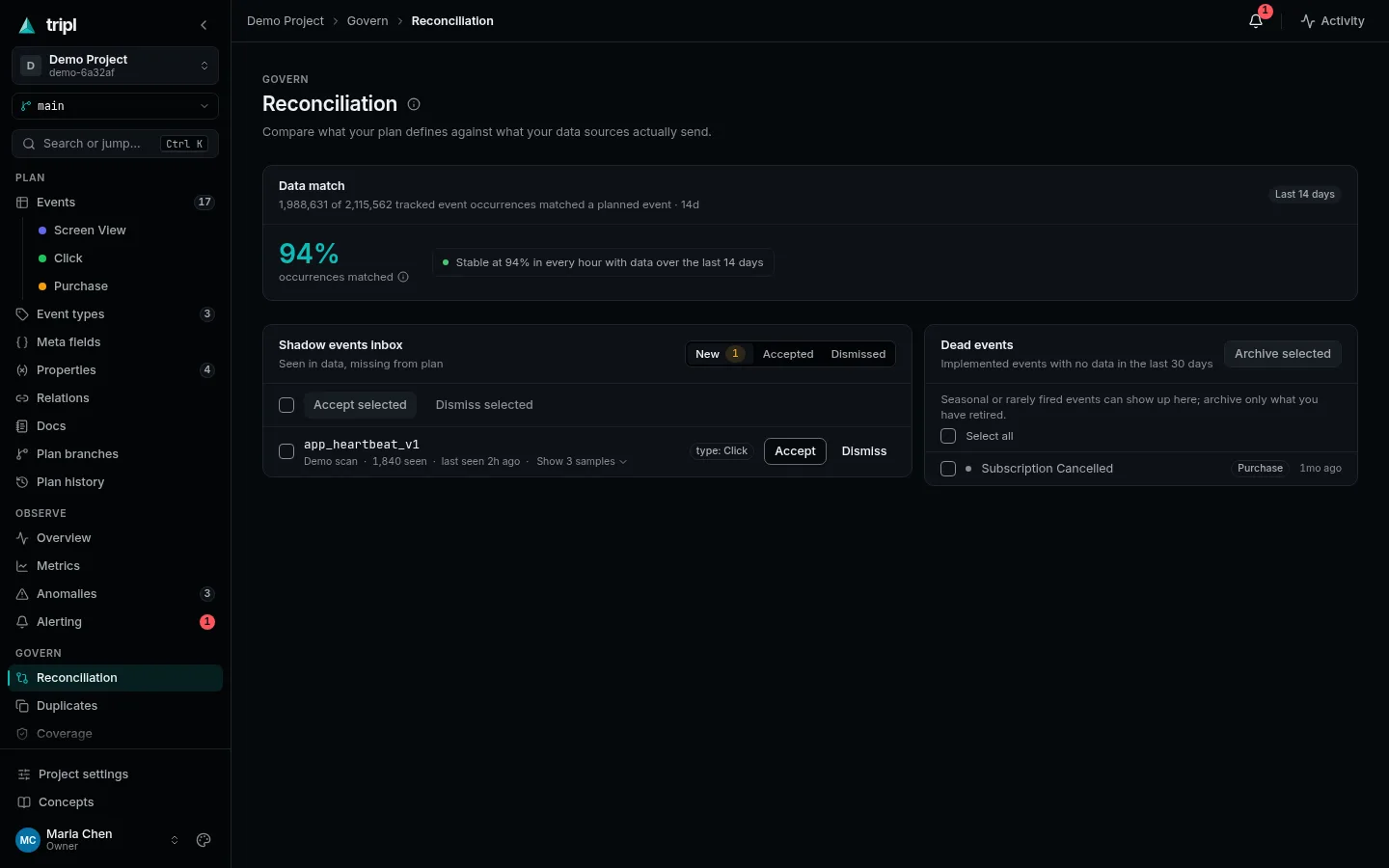Expand Show 3 samples for app_heartbeat_v1

582,462
